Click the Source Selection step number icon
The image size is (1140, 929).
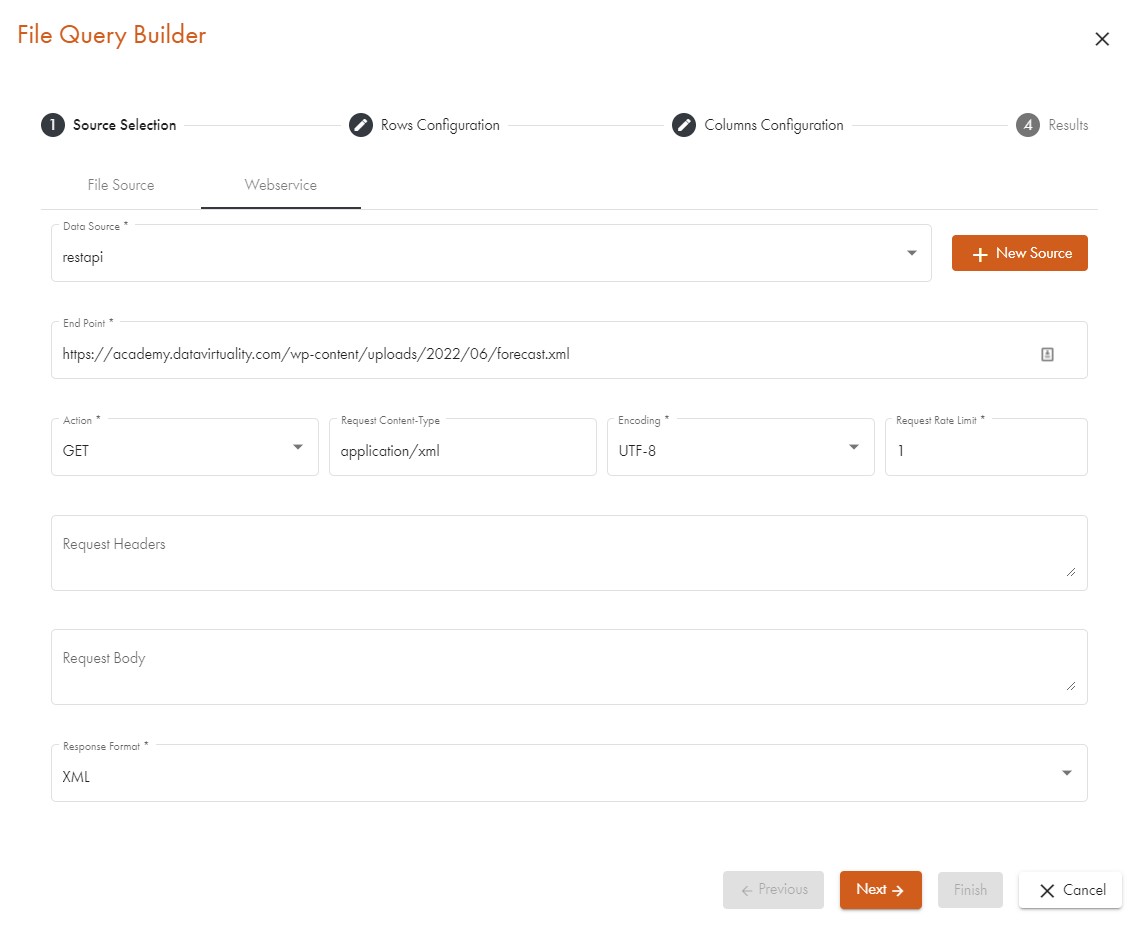coord(52,125)
